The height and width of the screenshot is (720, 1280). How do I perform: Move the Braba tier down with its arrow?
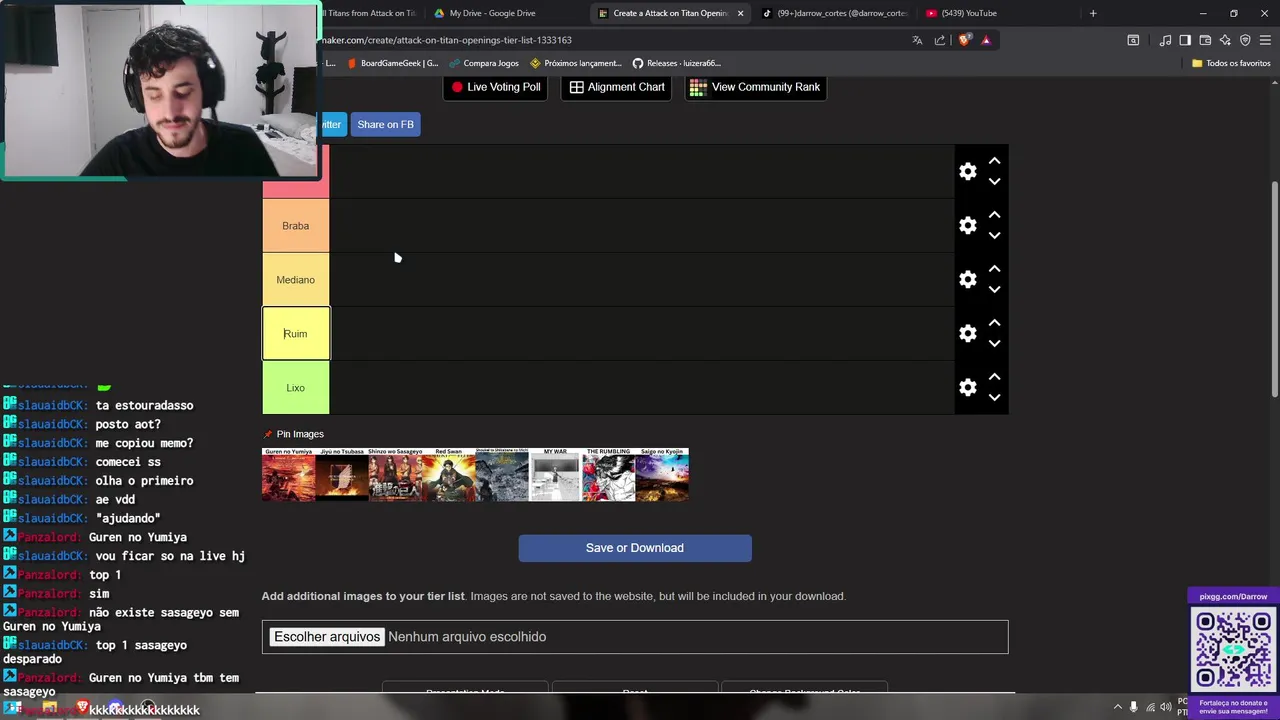(x=994, y=236)
